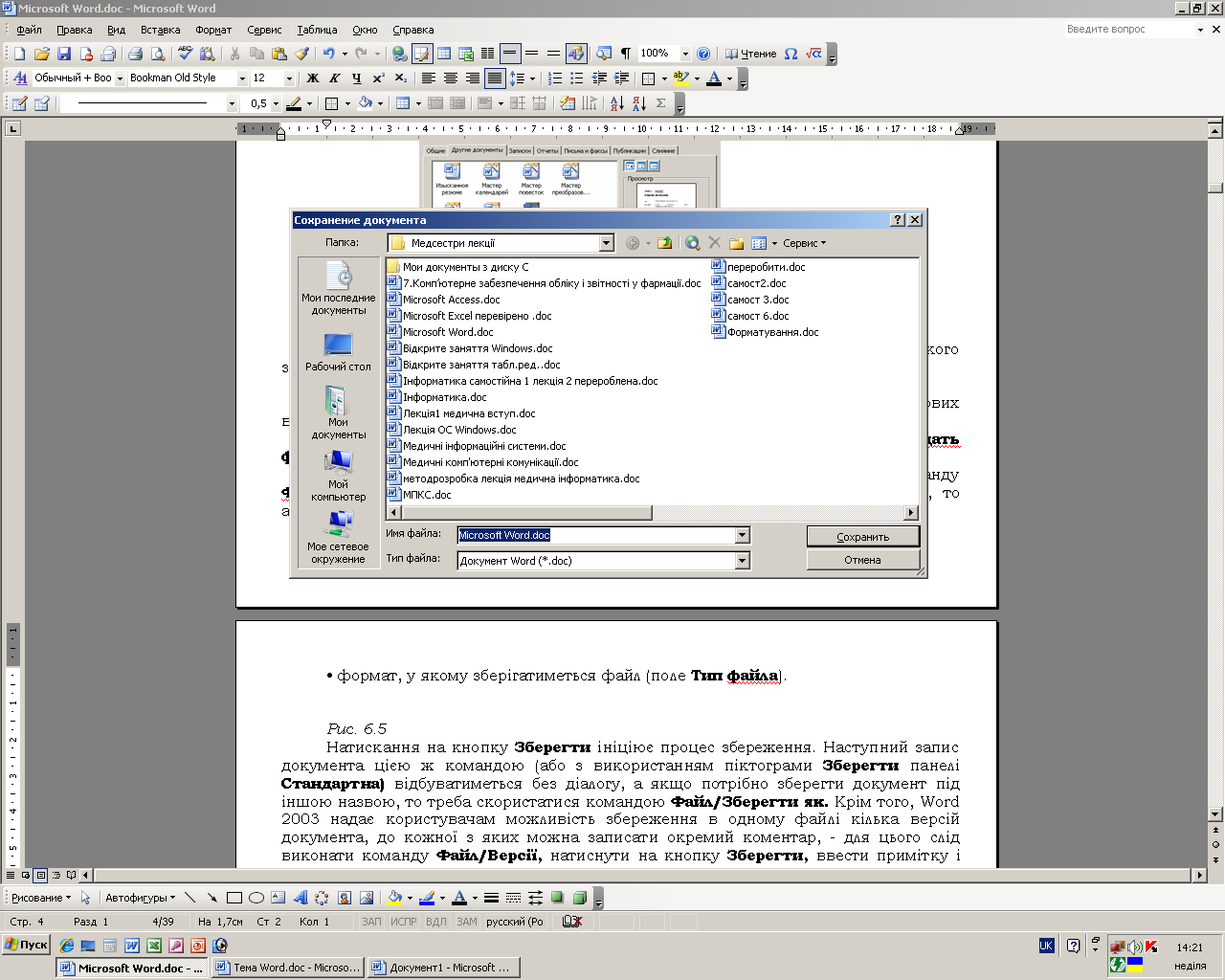Image resolution: width=1225 pixels, height=980 pixels.
Task: Print the document with the printer icon
Action: [135, 54]
